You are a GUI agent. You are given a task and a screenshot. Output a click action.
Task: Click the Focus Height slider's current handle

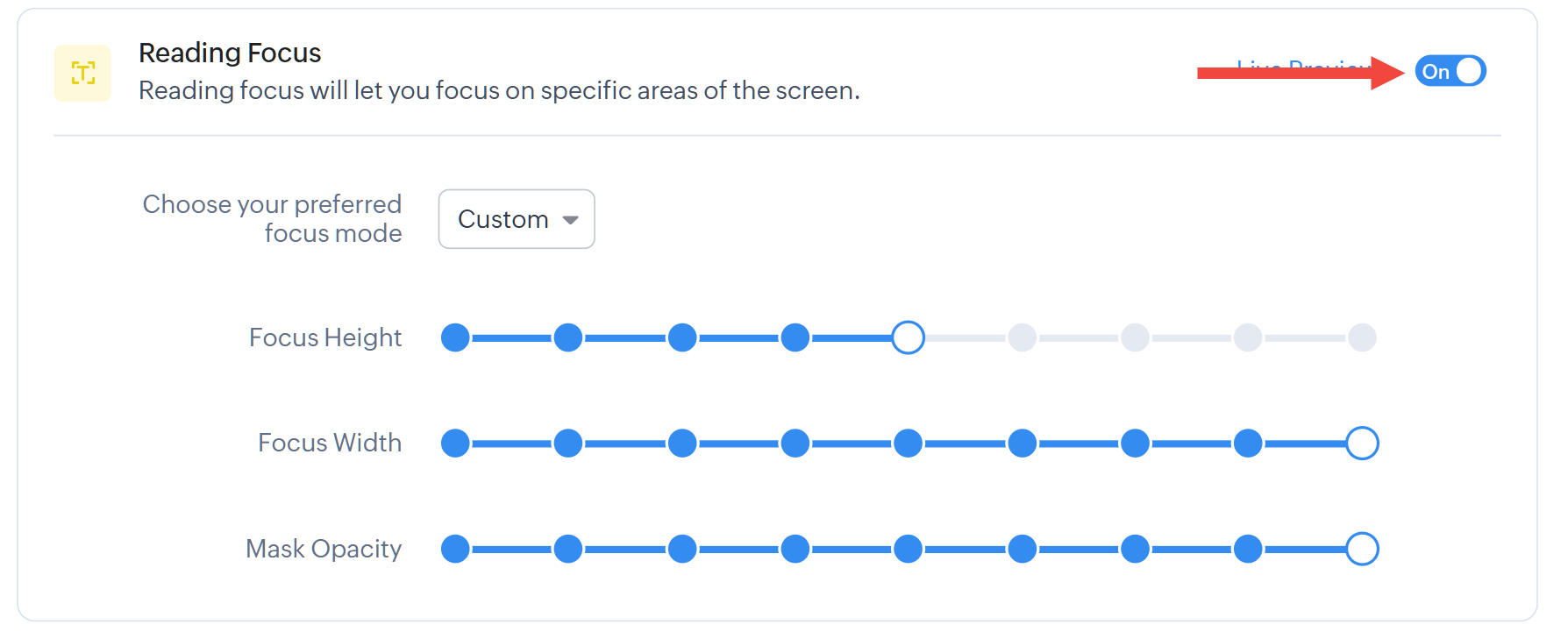pyautogui.click(x=909, y=337)
